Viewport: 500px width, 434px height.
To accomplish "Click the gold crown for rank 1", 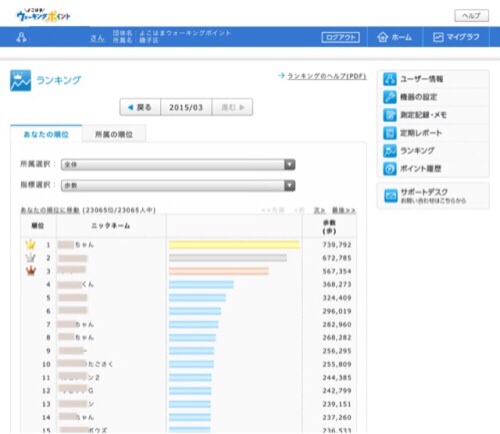I will click(30, 244).
